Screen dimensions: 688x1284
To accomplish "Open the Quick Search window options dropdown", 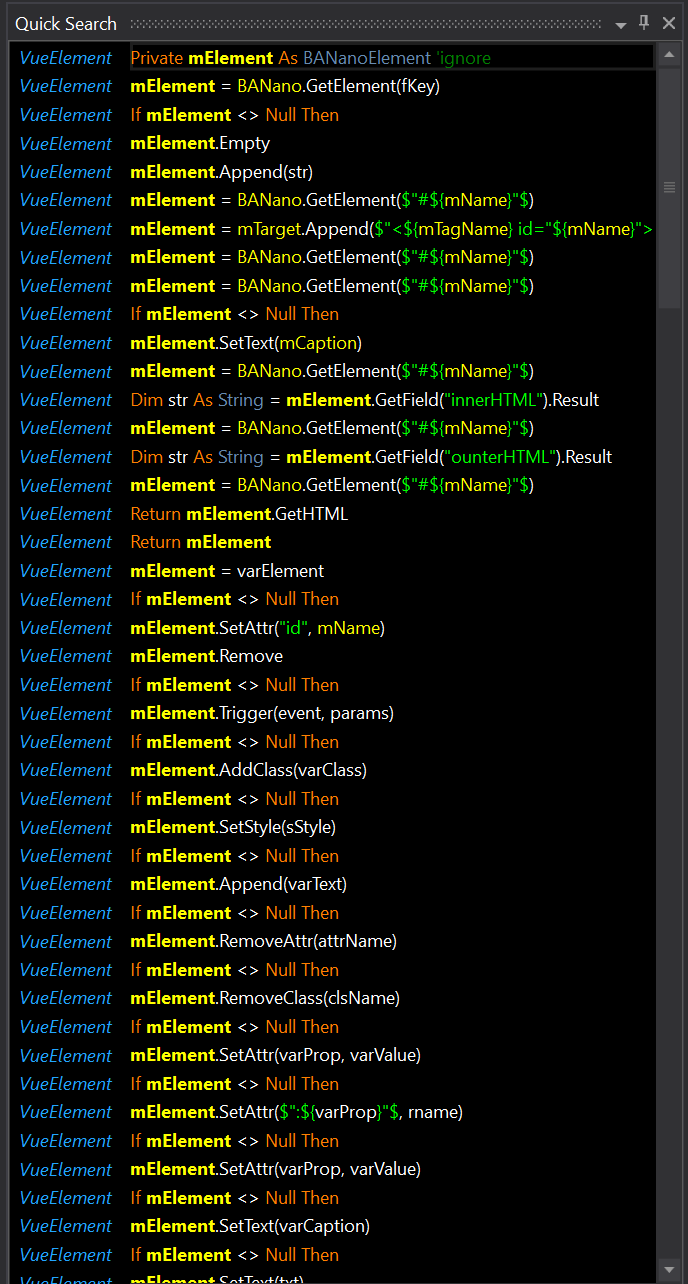I will pyautogui.click(x=621, y=24).
